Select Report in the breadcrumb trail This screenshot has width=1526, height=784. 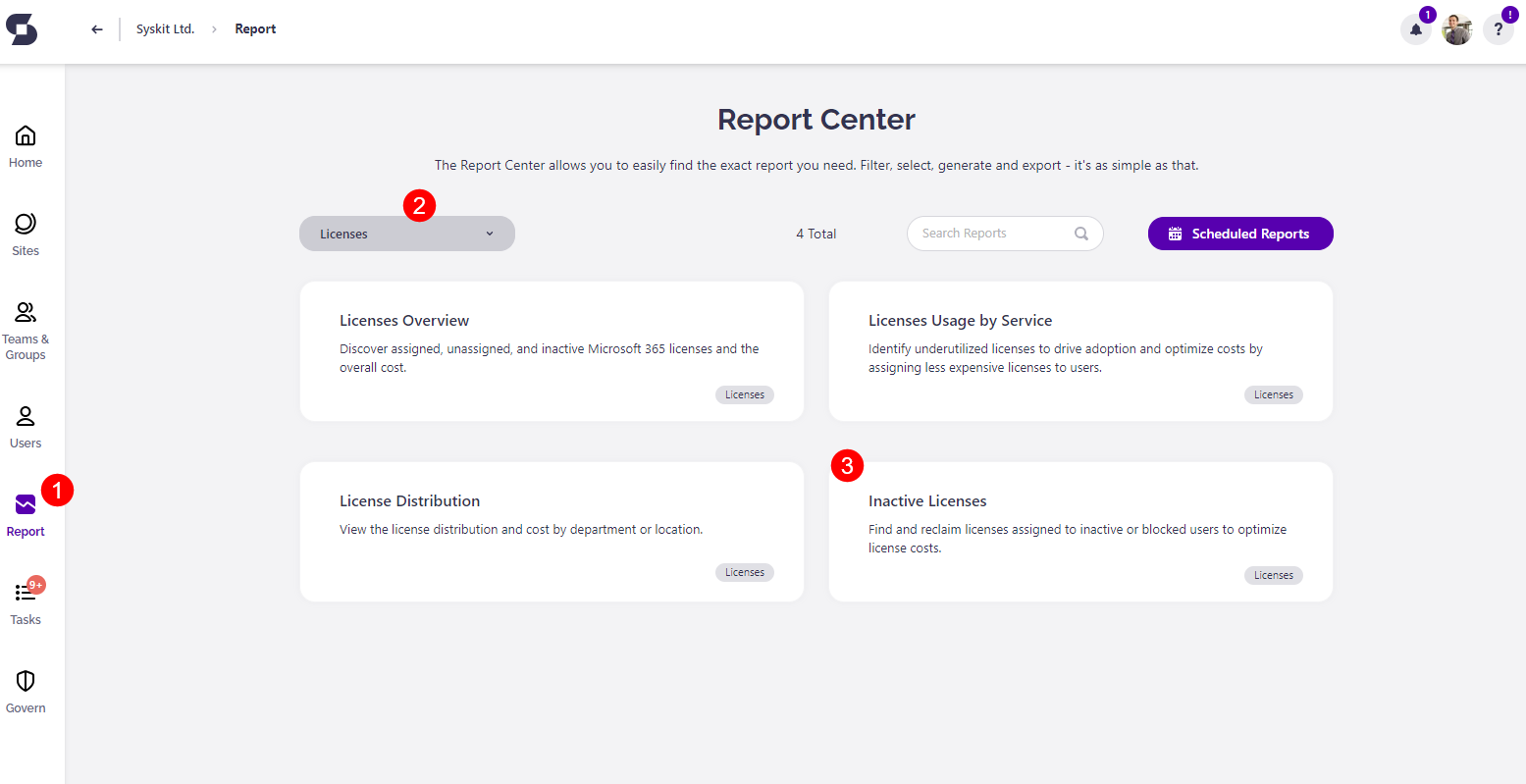click(254, 28)
